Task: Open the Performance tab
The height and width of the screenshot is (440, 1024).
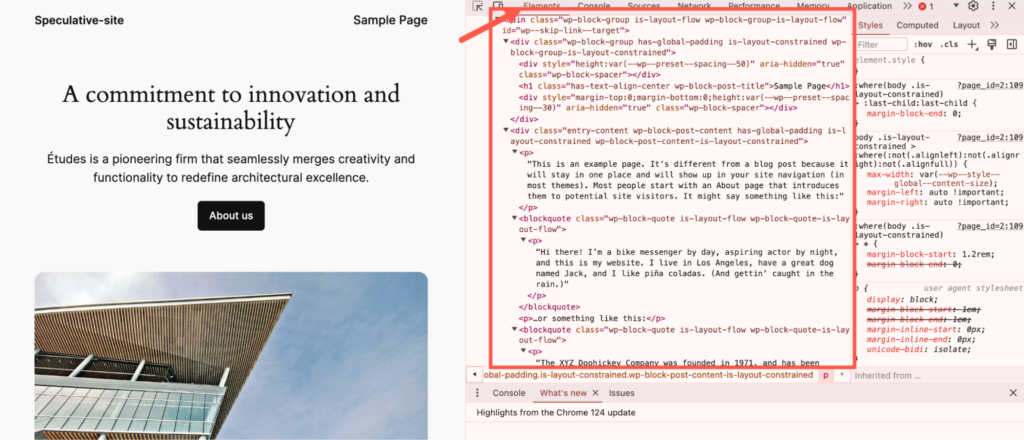Action: (x=754, y=6)
